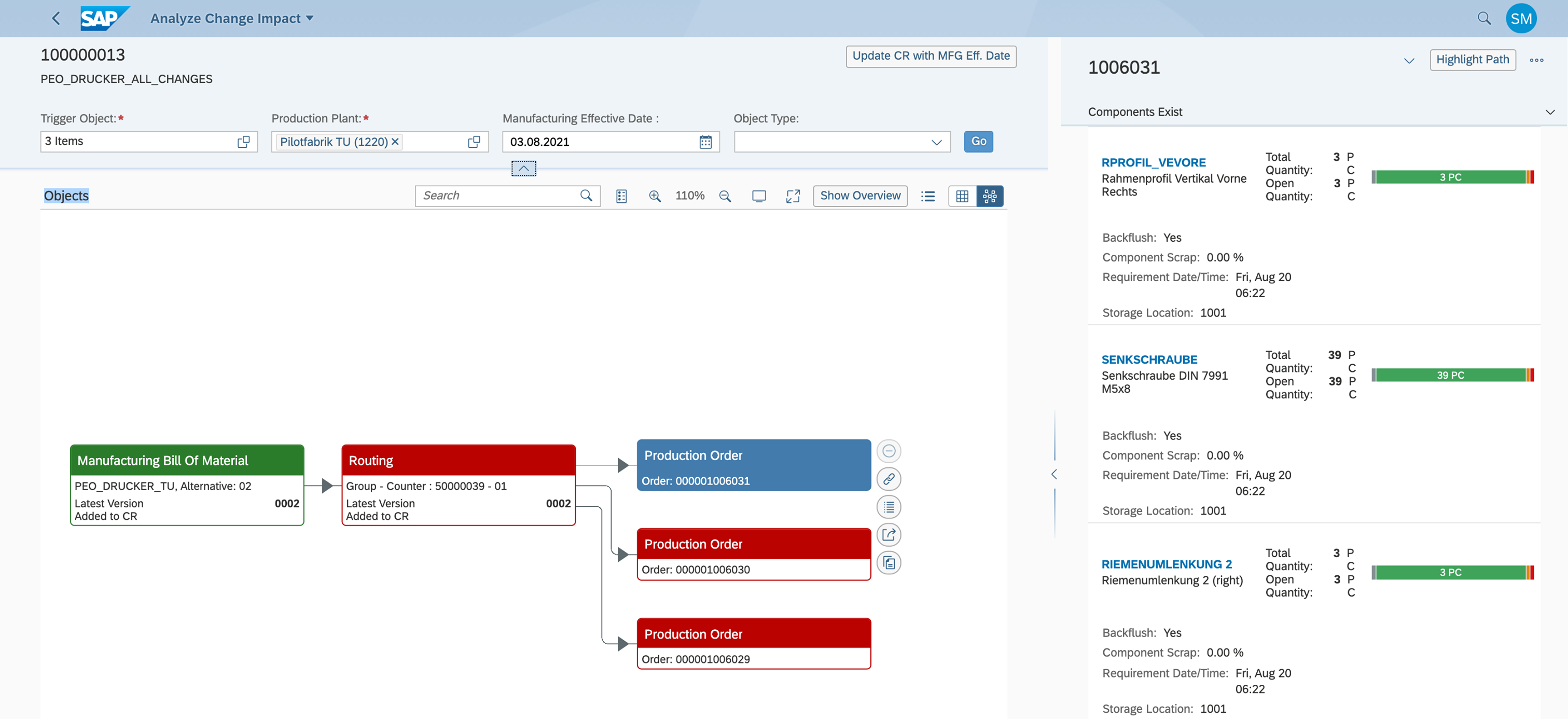Open the RPROFIL_VEVORE component link
Screen dimensions: 1568x719
tap(1153, 162)
